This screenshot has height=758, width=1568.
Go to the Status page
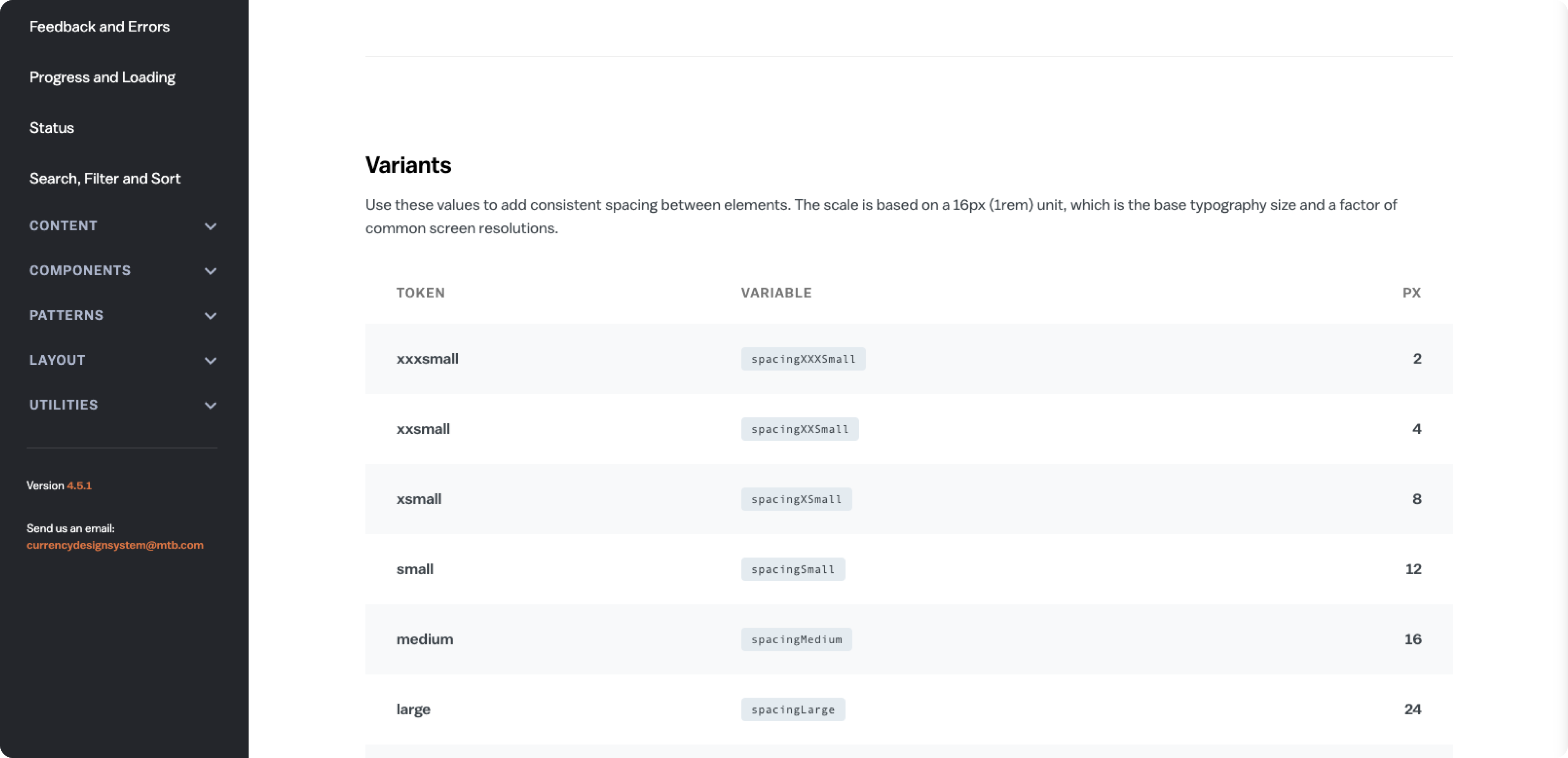click(52, 128)
